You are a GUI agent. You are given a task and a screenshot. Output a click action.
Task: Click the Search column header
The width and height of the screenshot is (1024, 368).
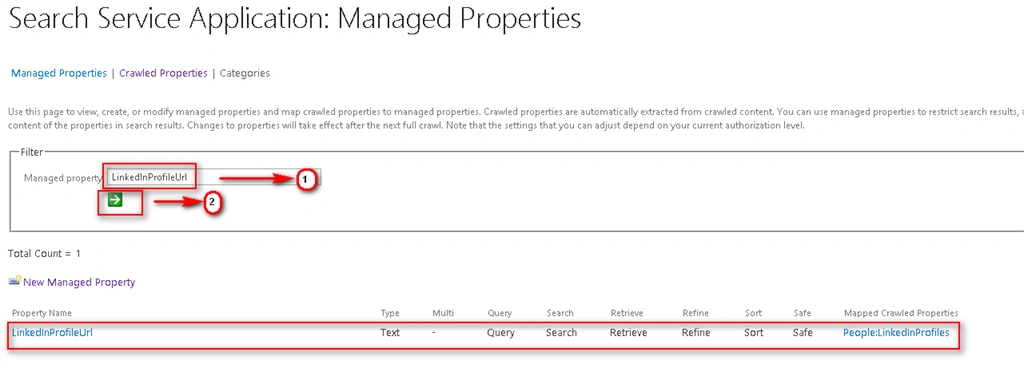(560, 313)
